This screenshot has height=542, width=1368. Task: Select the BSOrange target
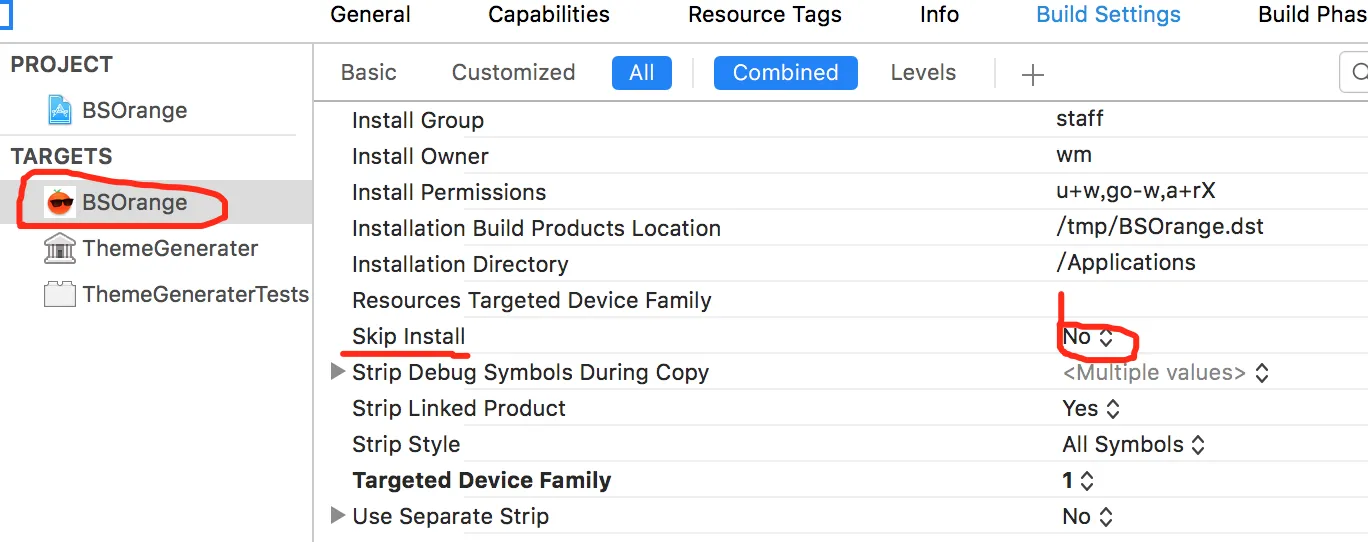coord(135,202)
